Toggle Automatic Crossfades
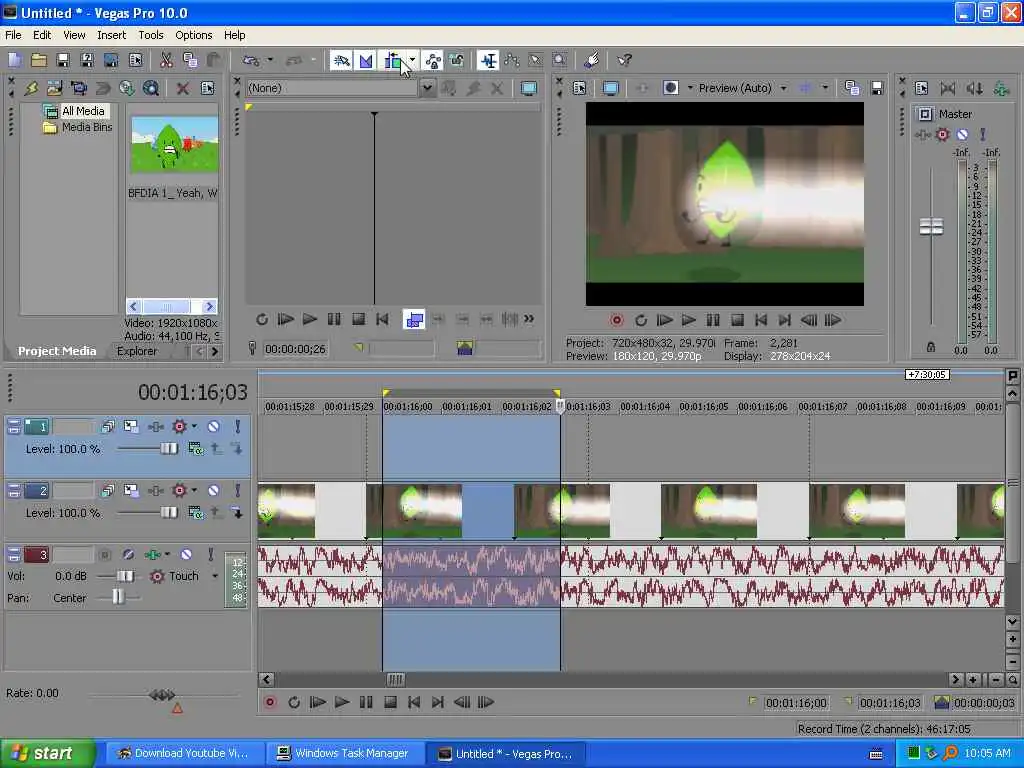The height and width of the screenshot is (768, 1024). click(x=366, y=61)
